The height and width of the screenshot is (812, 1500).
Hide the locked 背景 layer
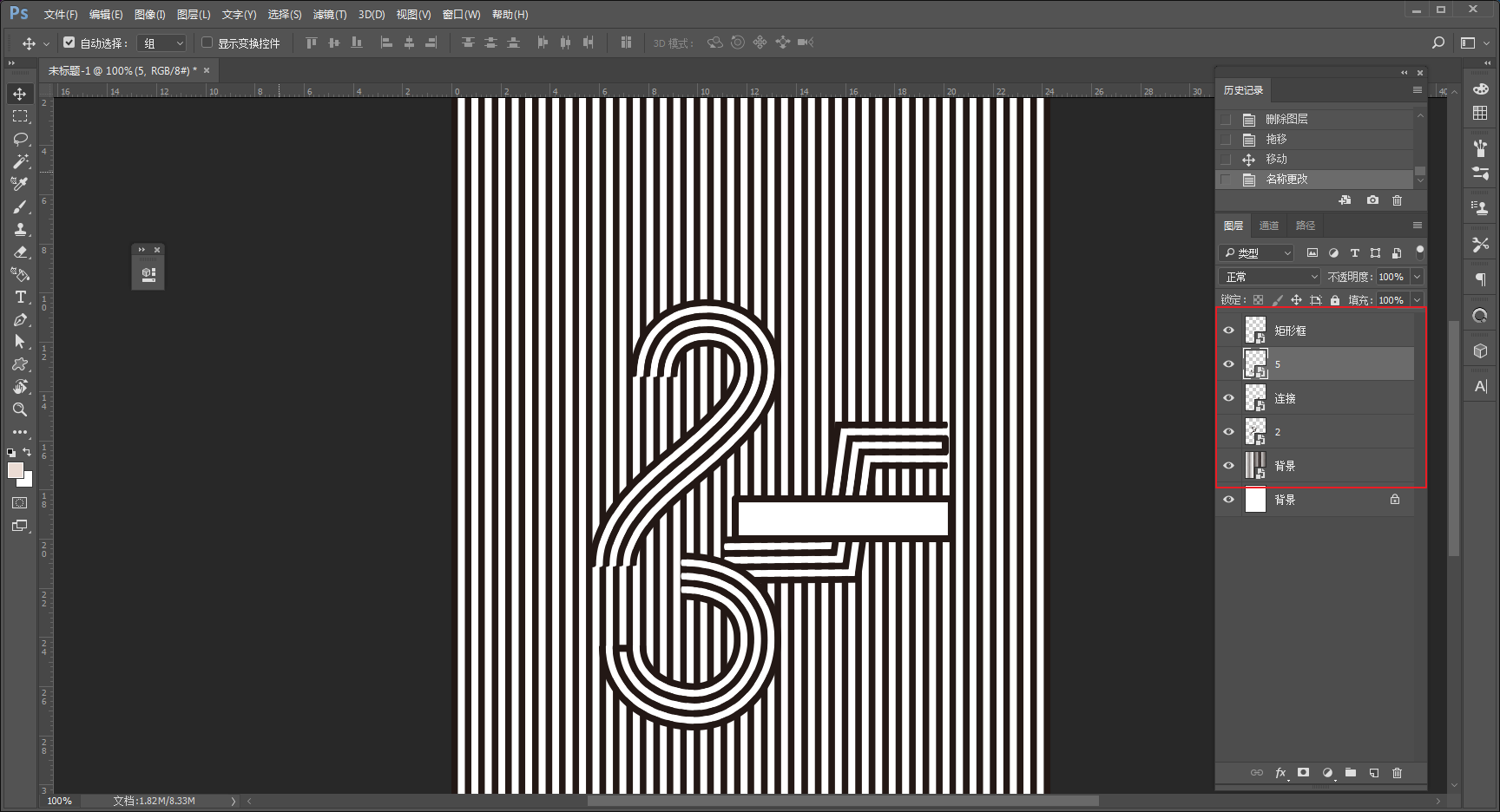[1228, 500]
